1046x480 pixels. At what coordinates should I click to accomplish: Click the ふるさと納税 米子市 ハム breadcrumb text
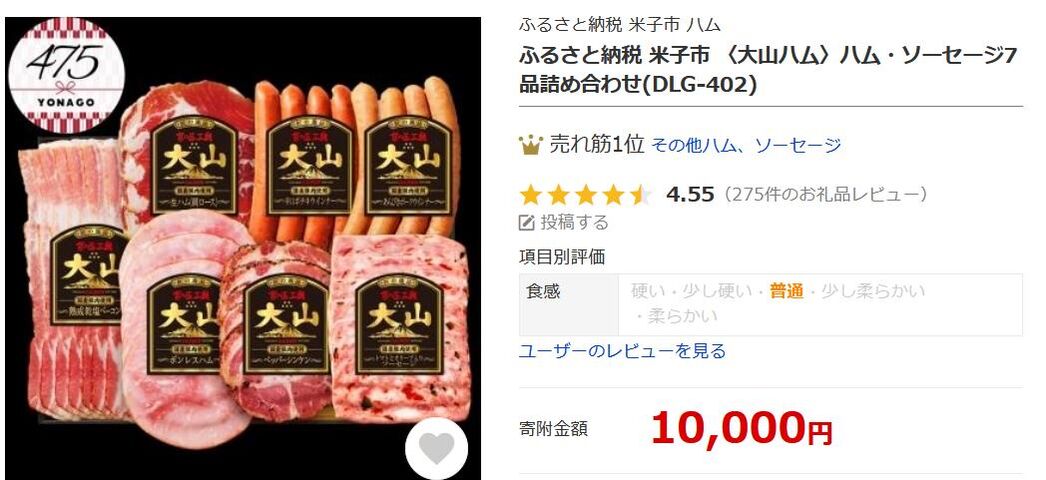click(620, 25)
